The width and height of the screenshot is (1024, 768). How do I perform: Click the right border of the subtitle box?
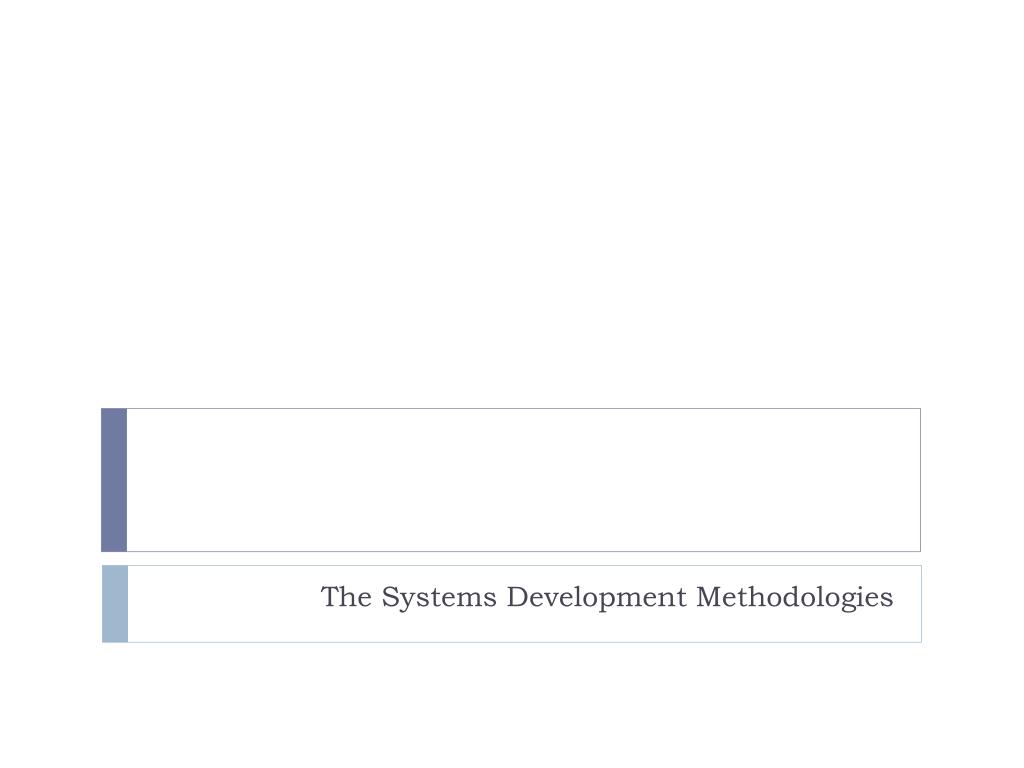click(921, 604)
